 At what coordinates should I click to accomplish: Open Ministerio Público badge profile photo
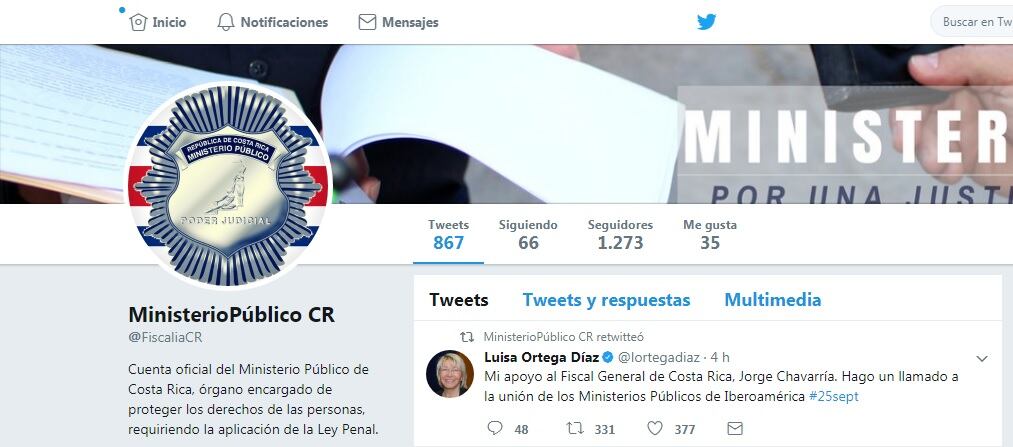[x=227, y=186]
